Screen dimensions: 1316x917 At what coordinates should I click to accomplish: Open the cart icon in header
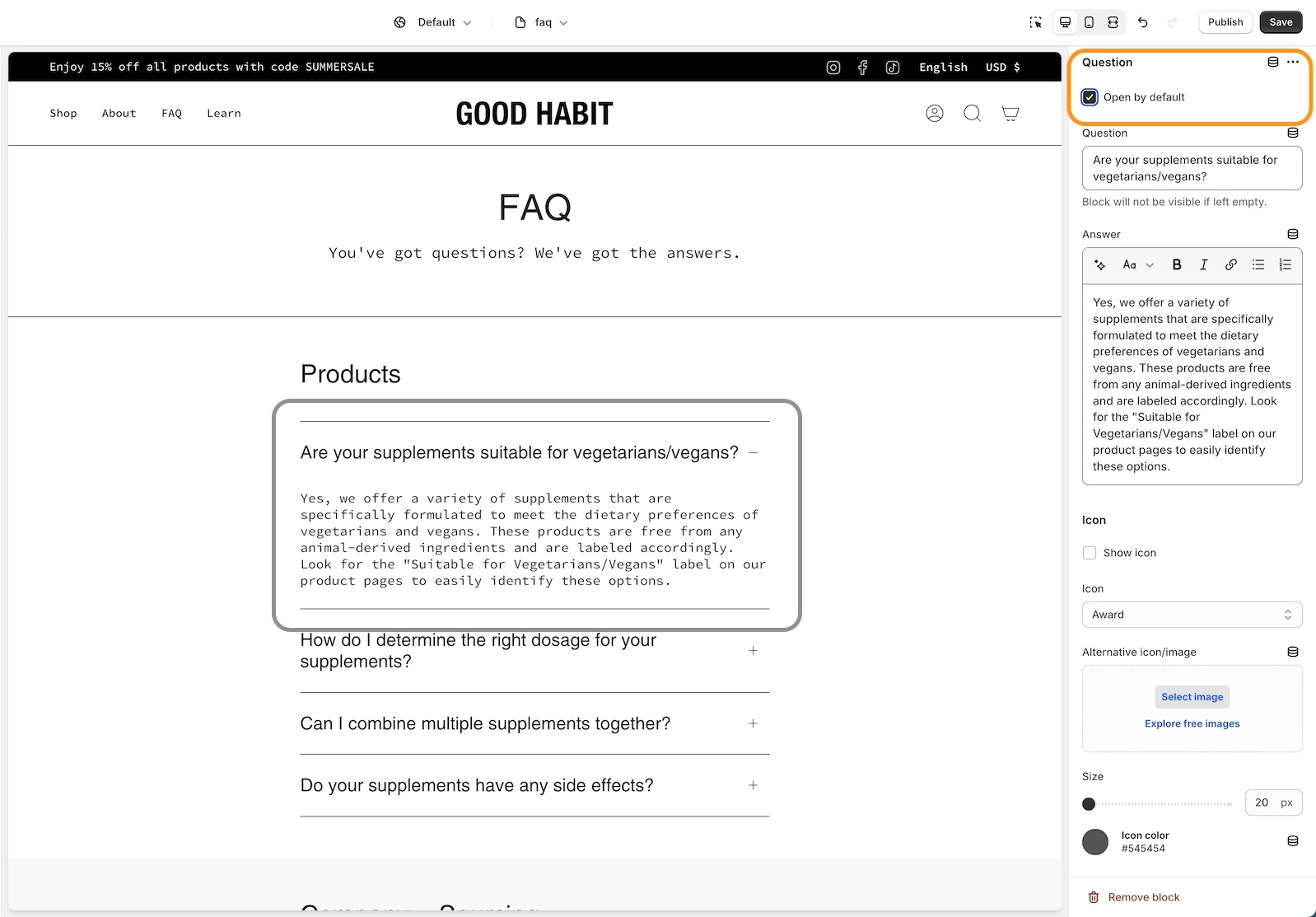(1010, 114)
